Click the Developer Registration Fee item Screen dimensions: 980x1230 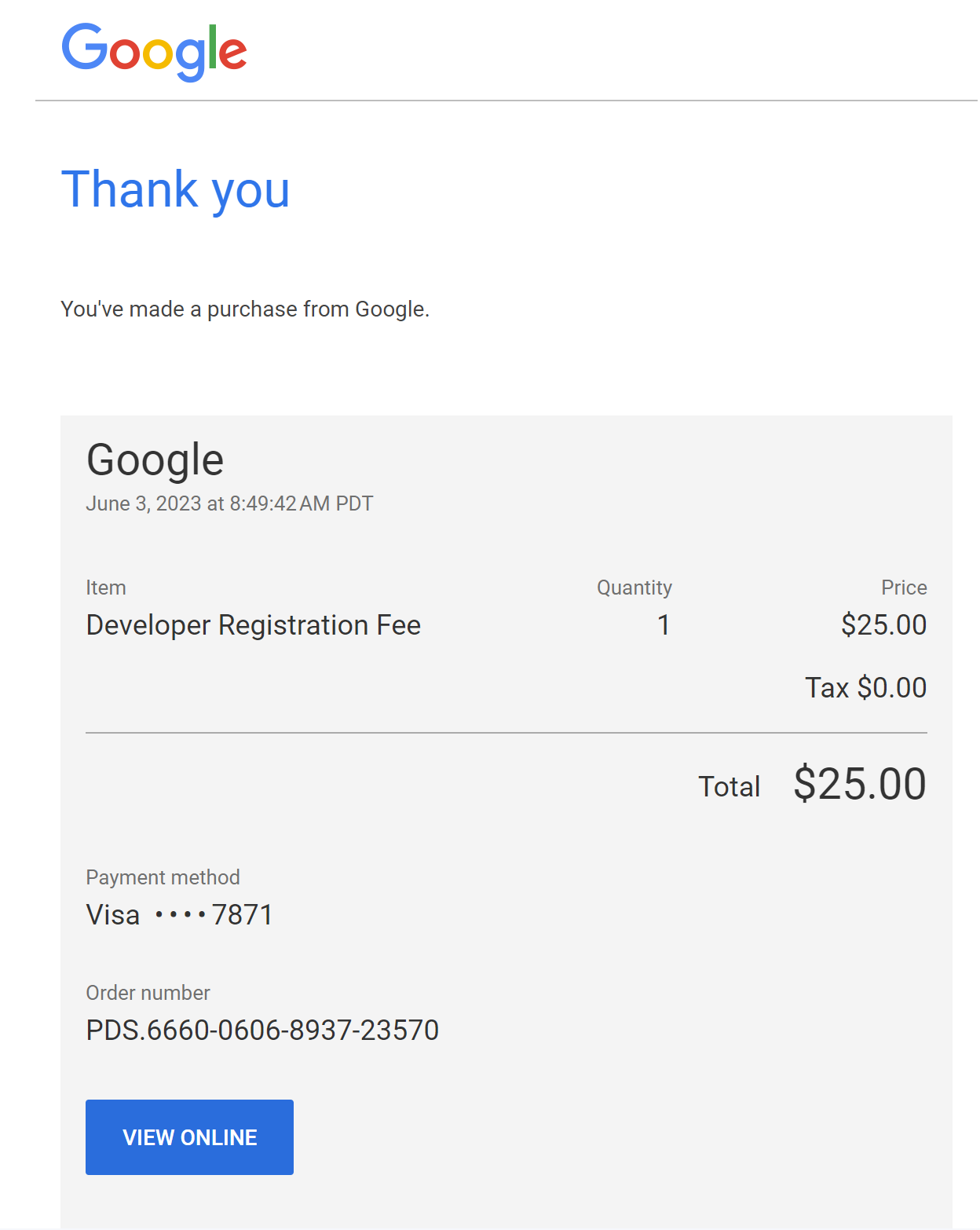click(254, 625)
